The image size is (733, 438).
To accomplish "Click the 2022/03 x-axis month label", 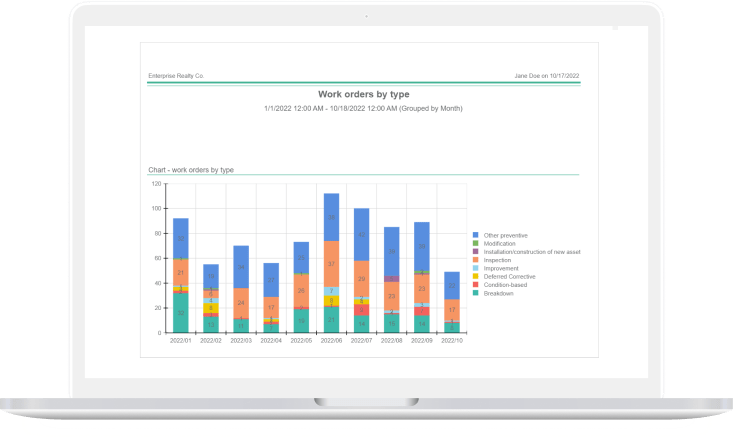I will [x=241, y=341].
